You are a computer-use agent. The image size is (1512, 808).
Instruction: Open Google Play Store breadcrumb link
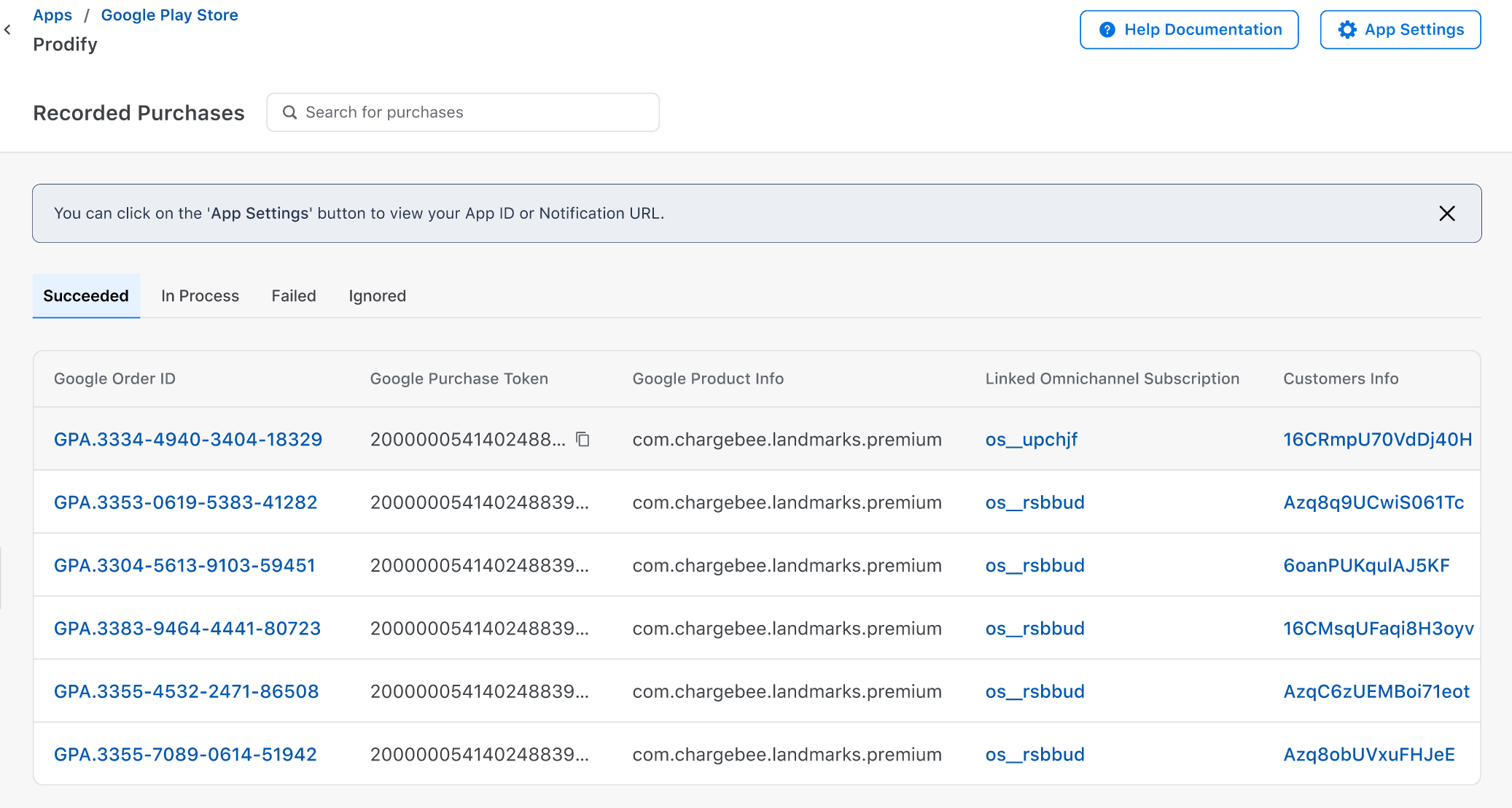tap(169, 15)
